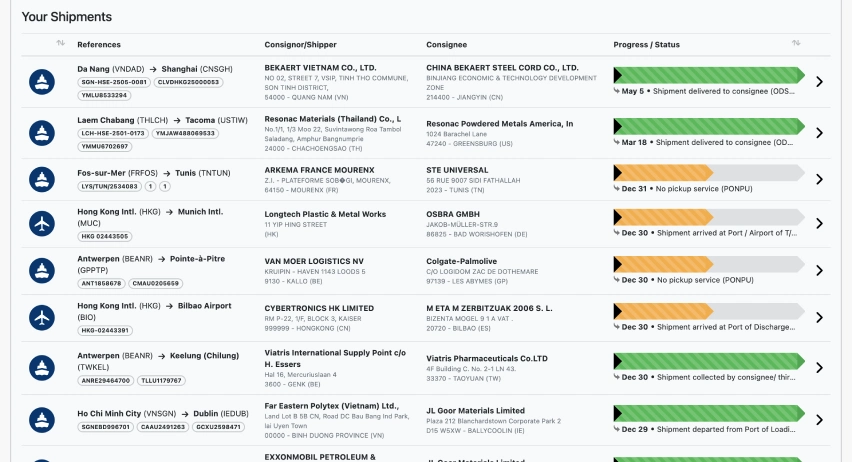Click reference tag LCH-HSE-2501-0173
852x462 pixels.
[113, 133]
